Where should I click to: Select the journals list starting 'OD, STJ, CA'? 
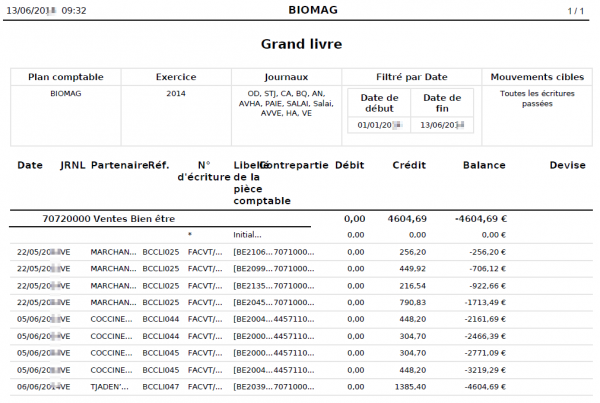(286, 103)
